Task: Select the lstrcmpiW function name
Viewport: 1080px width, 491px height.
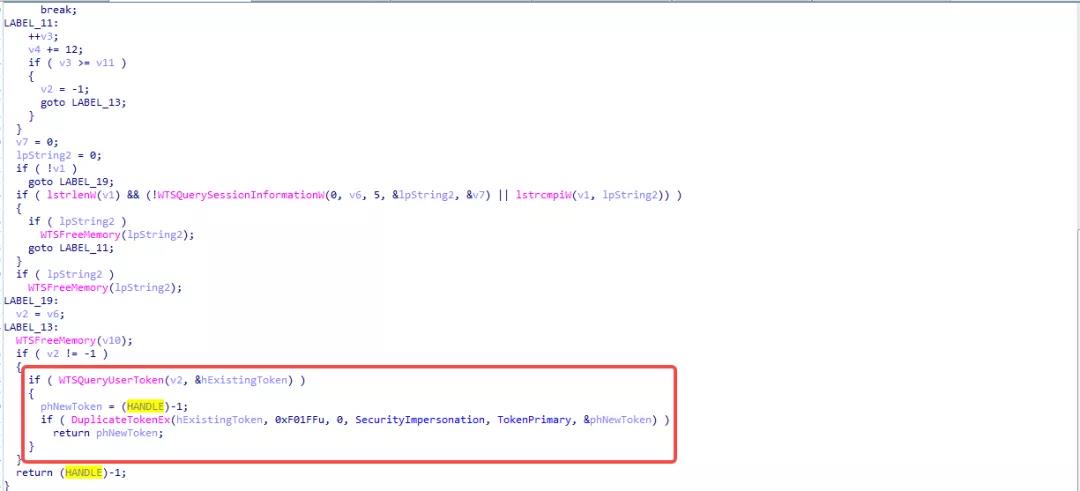Action: [545, 194]
